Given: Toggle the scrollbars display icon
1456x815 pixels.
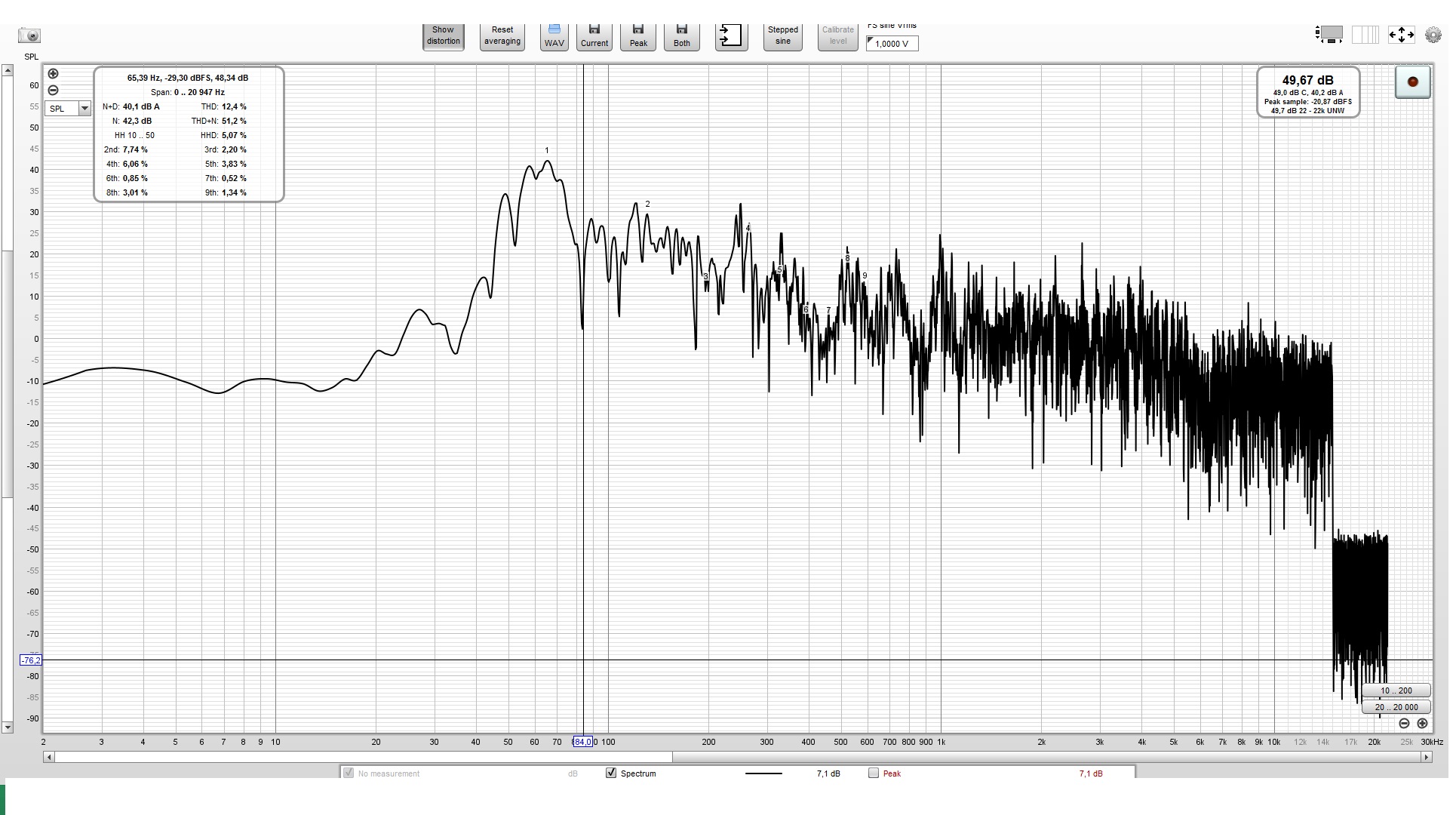Looking at the screenshot, I should (x=1329, y=35).
